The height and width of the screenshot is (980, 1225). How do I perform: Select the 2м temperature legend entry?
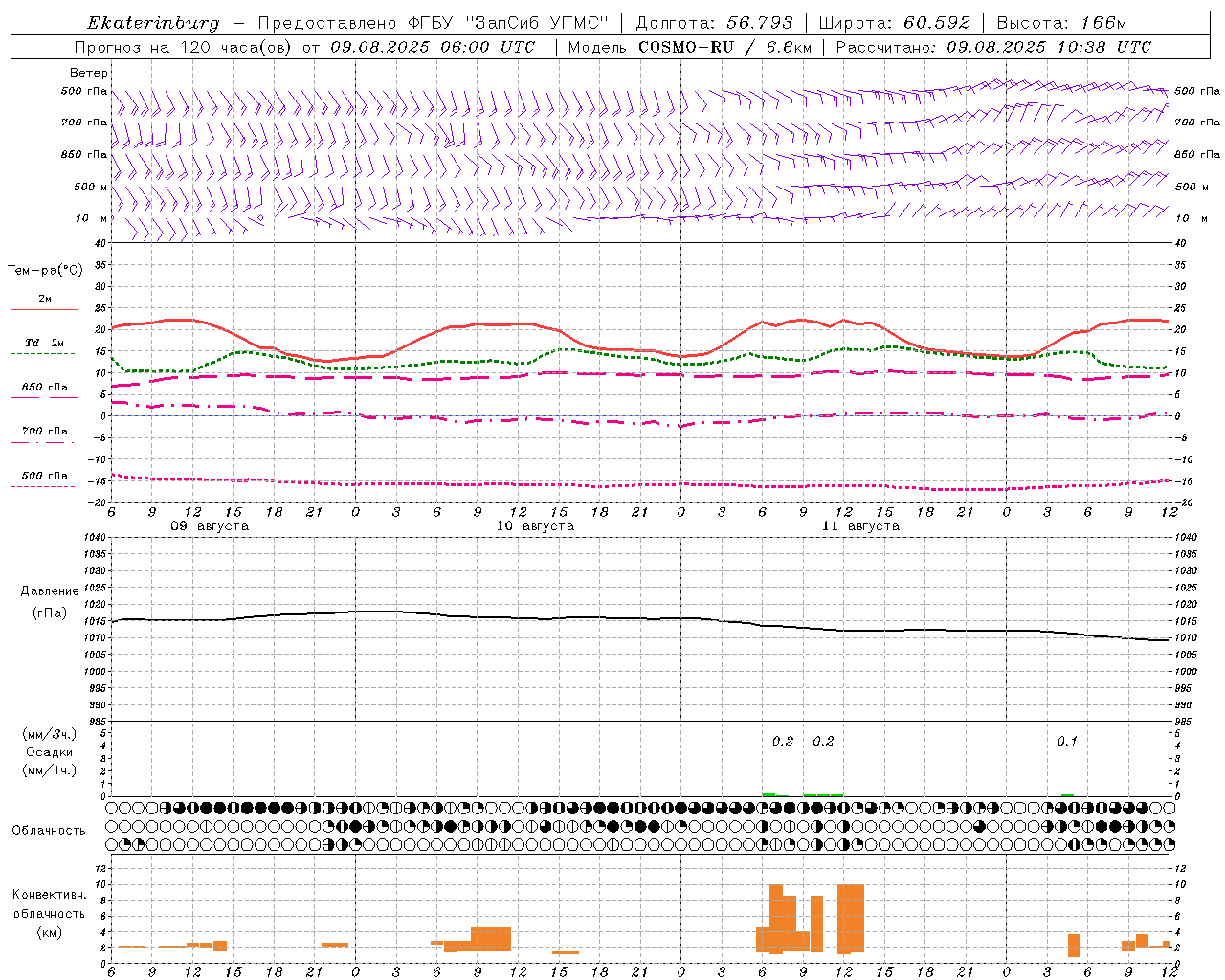coord(45,299)
